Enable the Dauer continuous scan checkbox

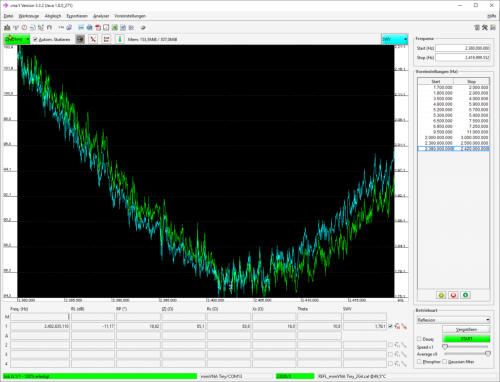[x=419, y=339]
